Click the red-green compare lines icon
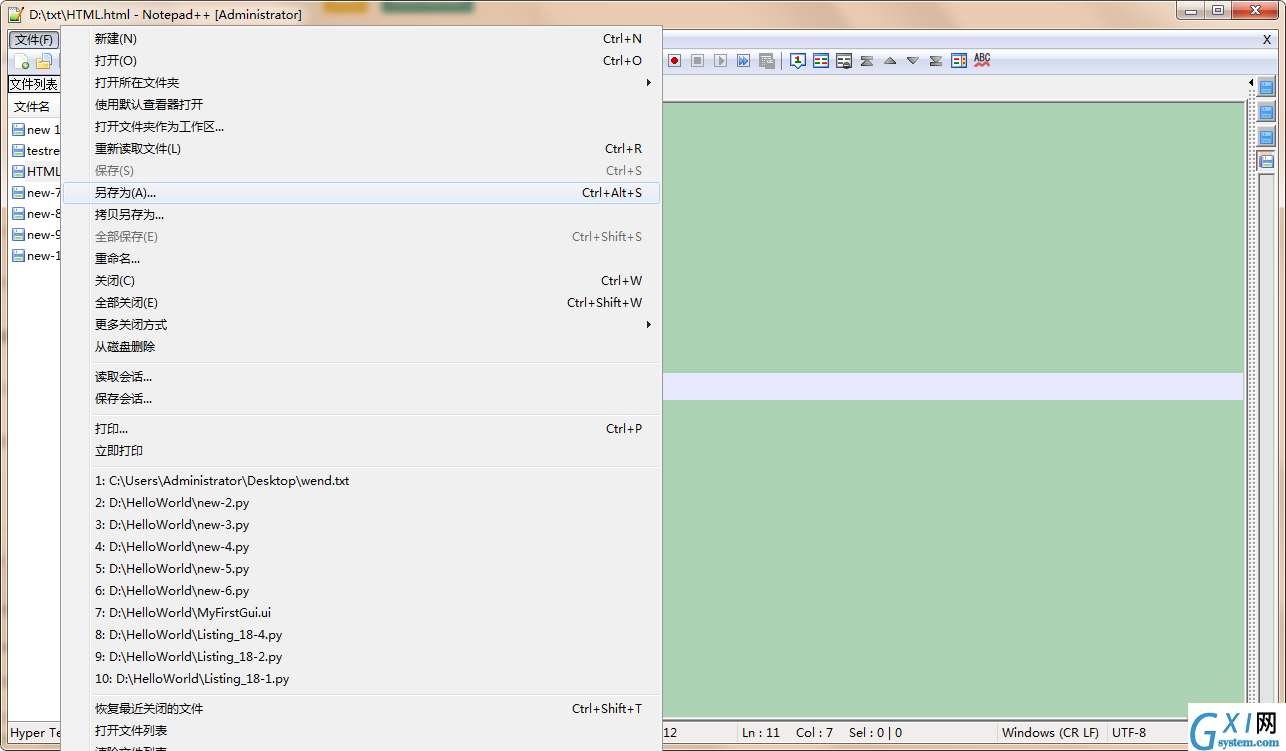 [x=821, y=61]
